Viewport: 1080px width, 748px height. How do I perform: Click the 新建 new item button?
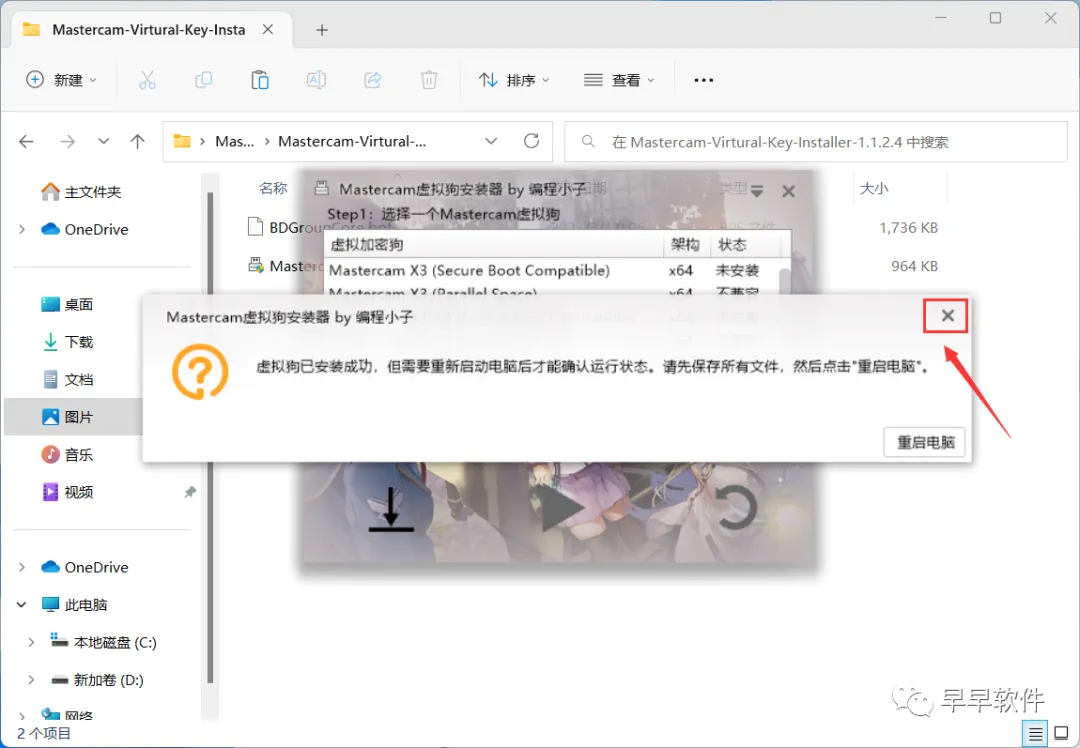coord(61,80)
